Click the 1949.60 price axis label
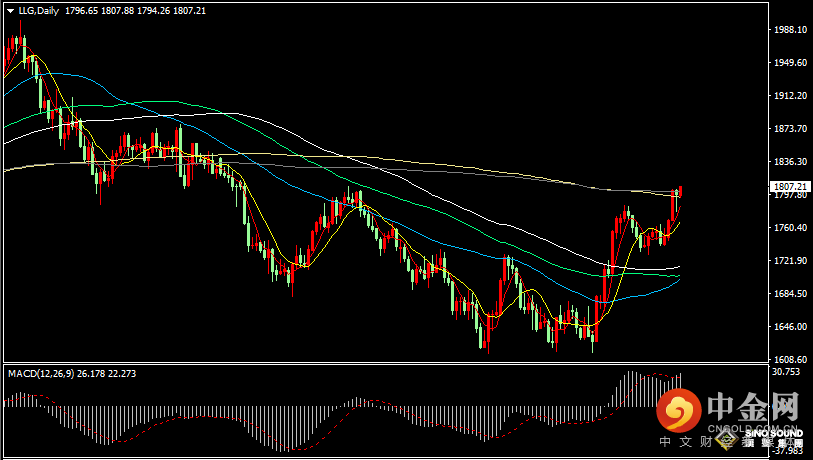 pos(790,63)
